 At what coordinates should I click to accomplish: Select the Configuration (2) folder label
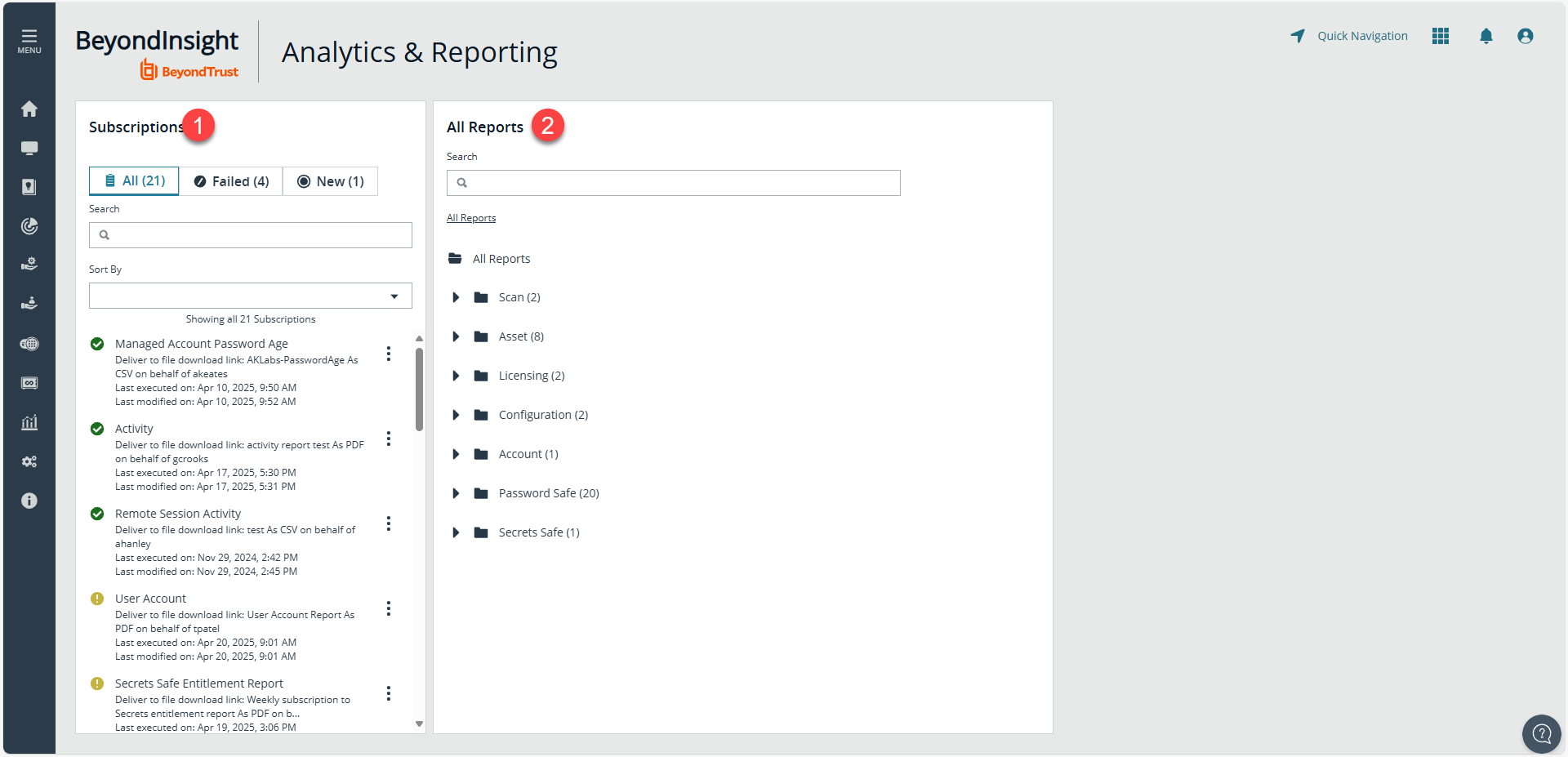(x=543, y=415)
